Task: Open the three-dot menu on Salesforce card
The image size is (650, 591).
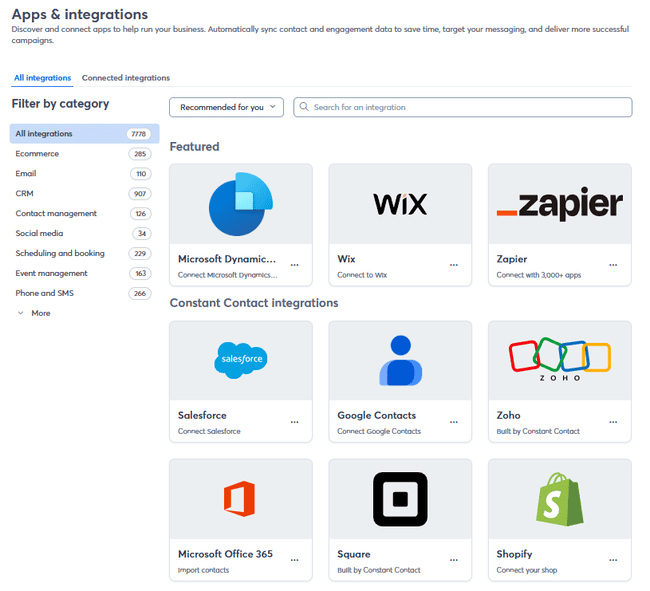Action: [294, 422]
